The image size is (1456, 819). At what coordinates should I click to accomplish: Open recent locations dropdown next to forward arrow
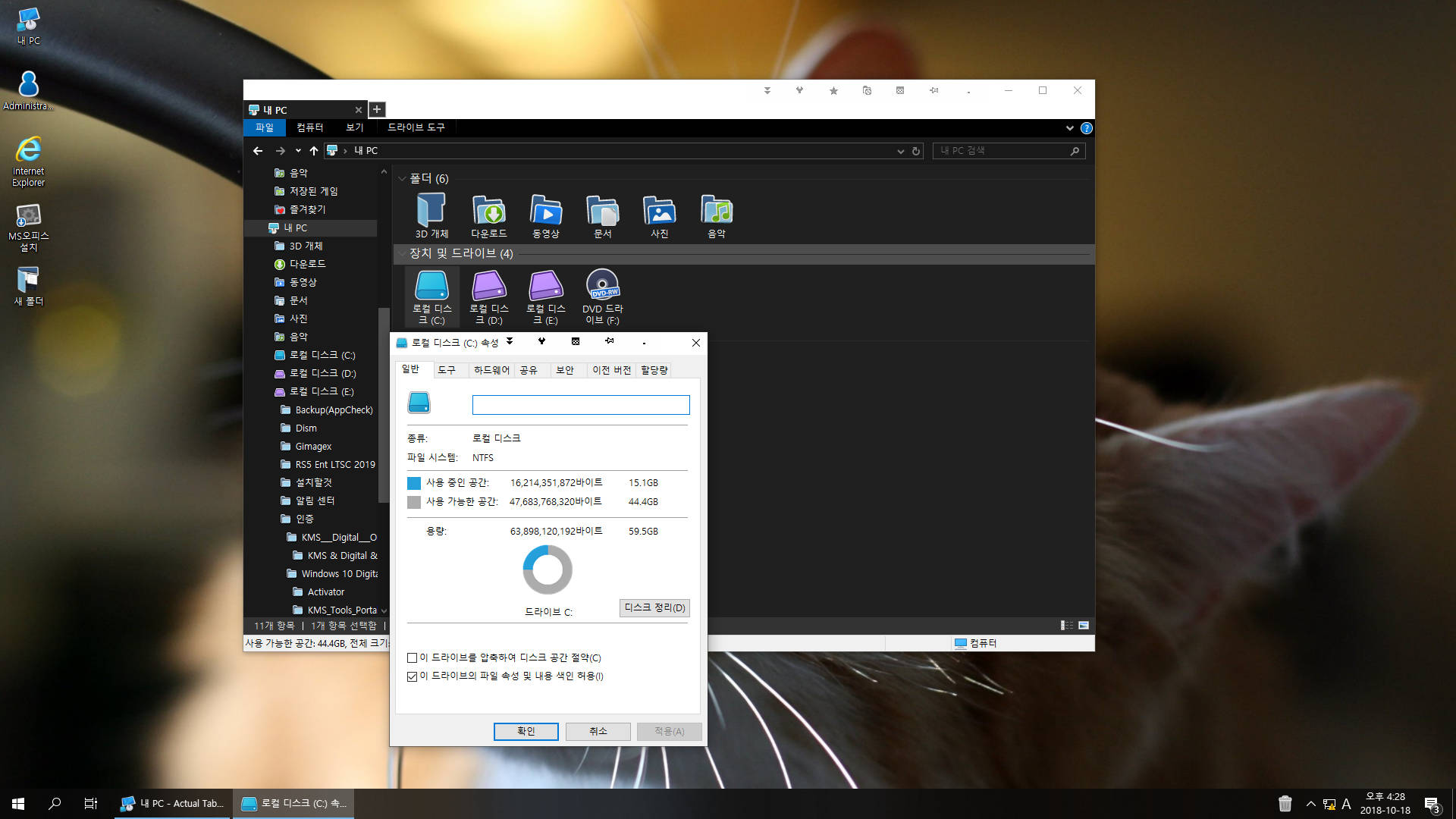click(x=298, y=151)
